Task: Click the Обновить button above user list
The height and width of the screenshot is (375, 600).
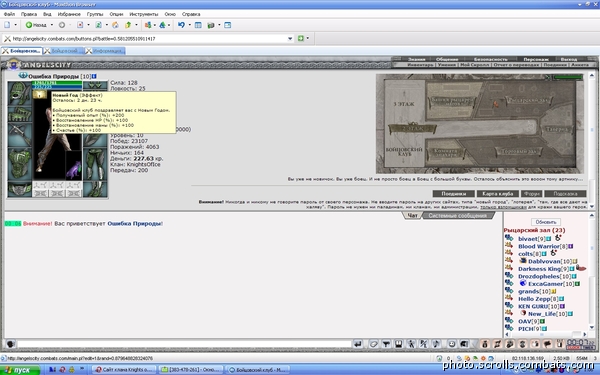Action: [546, 222]
